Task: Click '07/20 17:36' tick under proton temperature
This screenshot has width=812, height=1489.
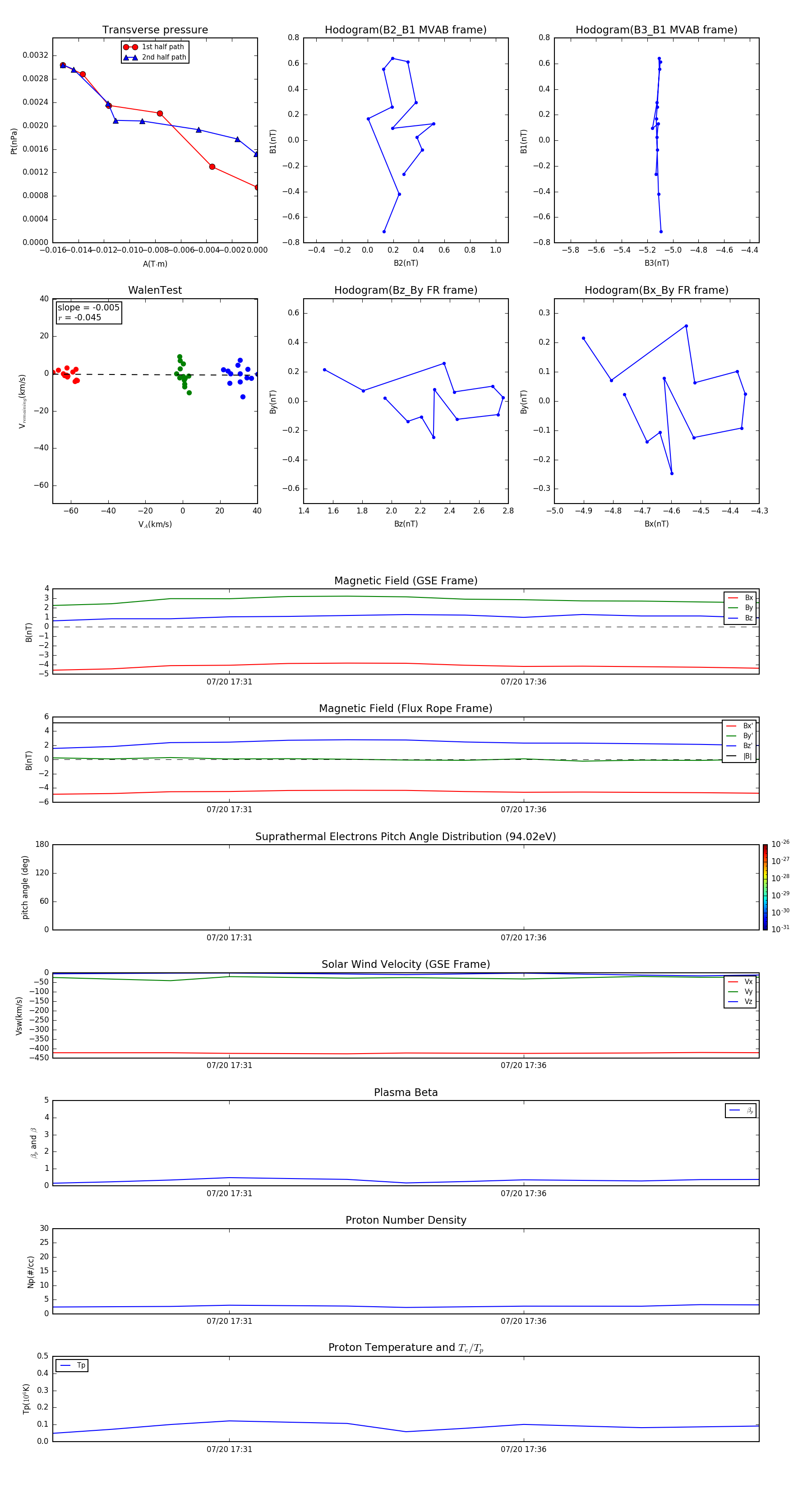Action: click(524, 1449)
